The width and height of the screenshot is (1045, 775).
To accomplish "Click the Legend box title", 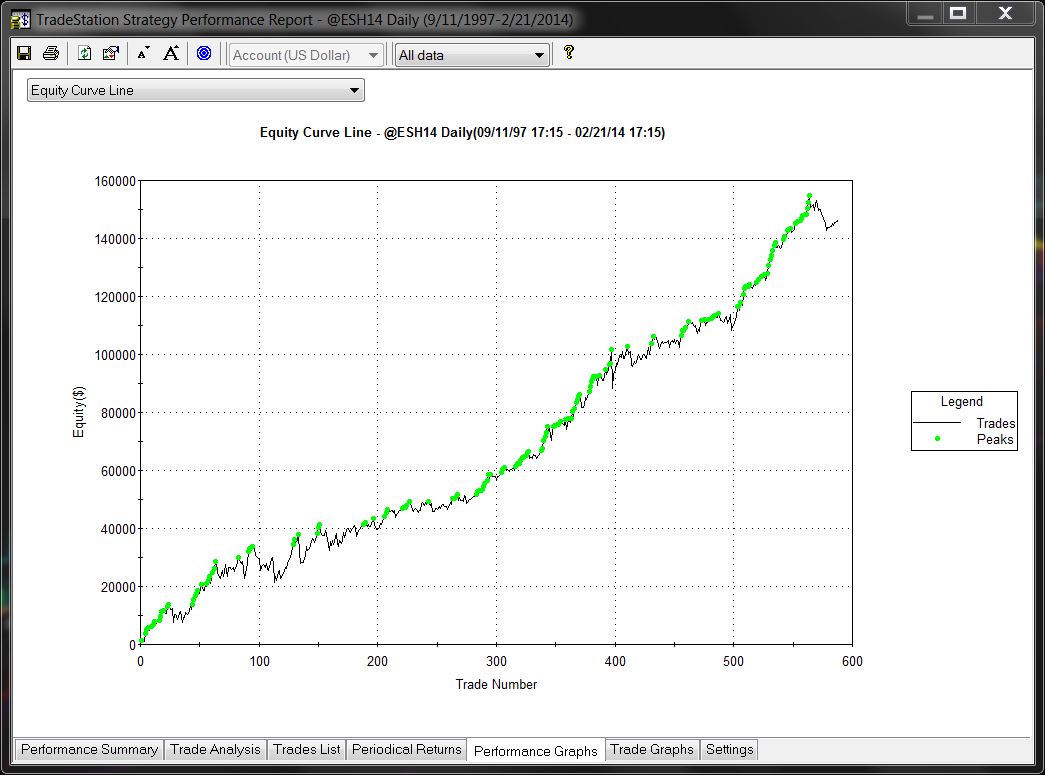I will [962, 402].
